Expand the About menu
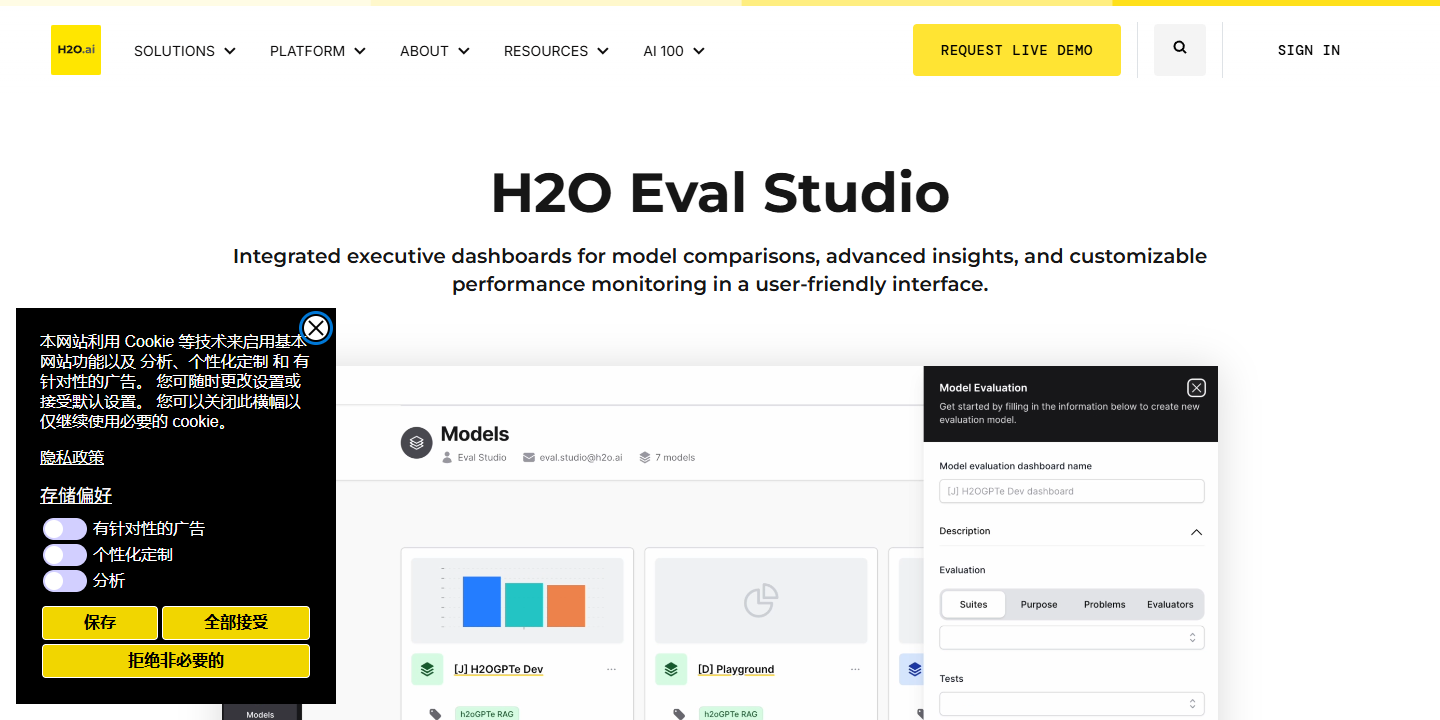Screen dimensions: 1440x720 pos(435,51)
